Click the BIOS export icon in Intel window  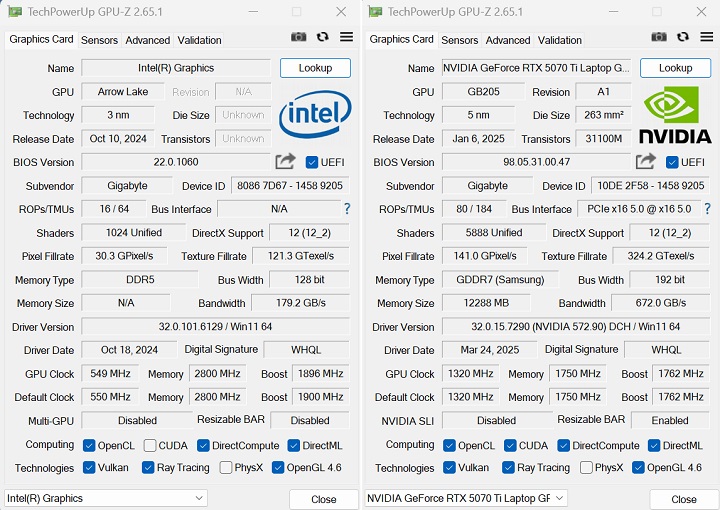coord(285,161)
